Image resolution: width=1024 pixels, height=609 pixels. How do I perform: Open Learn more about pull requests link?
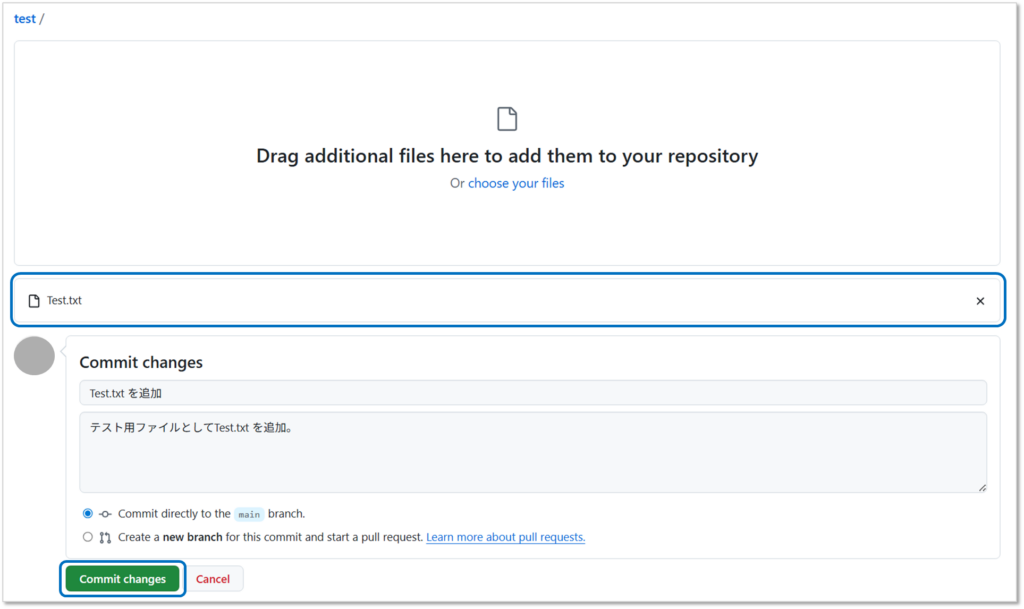coord(505,537)
